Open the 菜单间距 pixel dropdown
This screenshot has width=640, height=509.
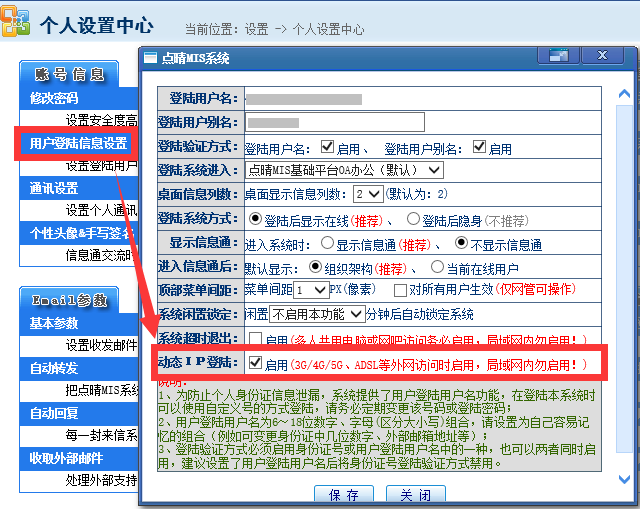point(310,289)
